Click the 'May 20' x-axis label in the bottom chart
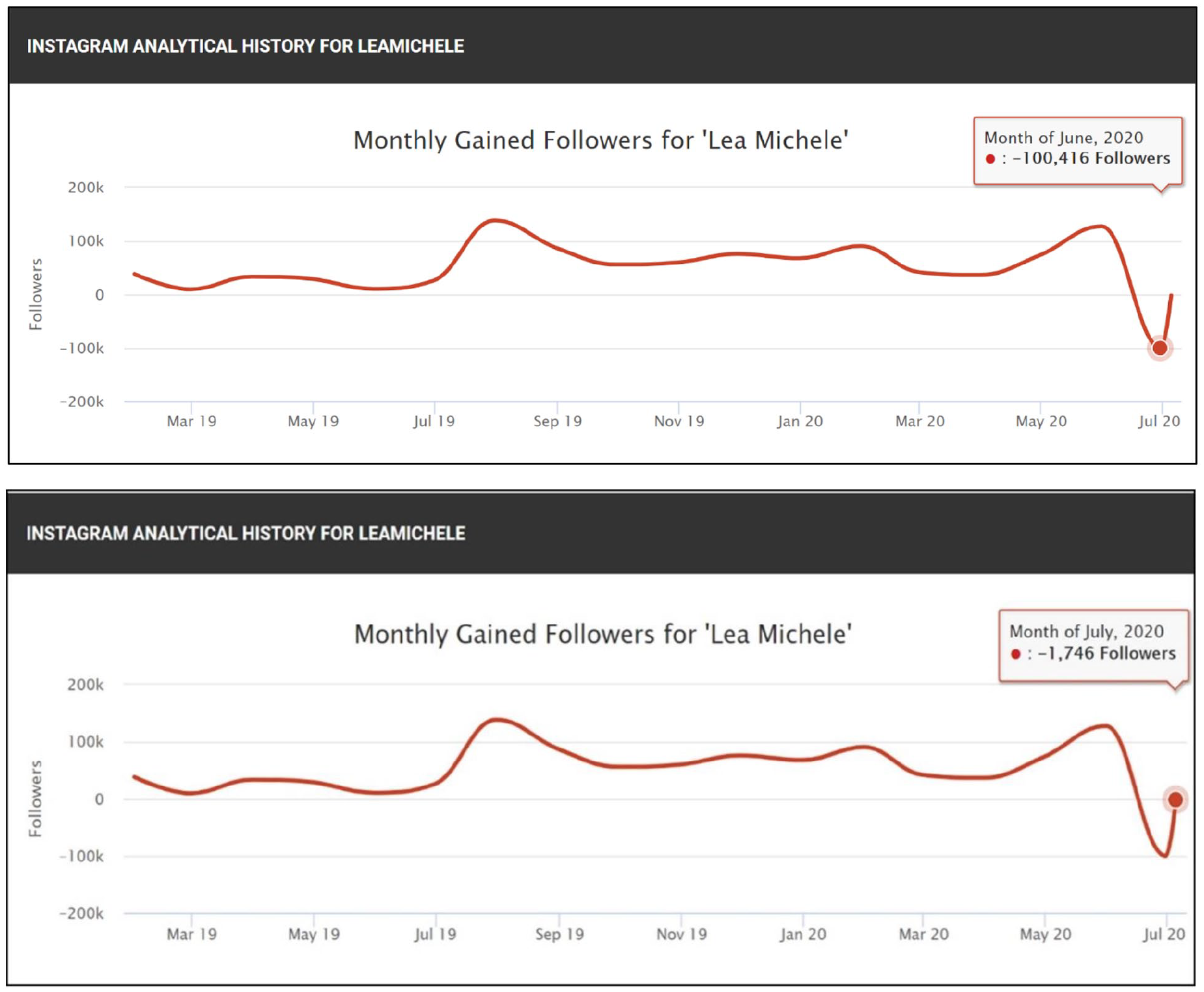 1044,935
